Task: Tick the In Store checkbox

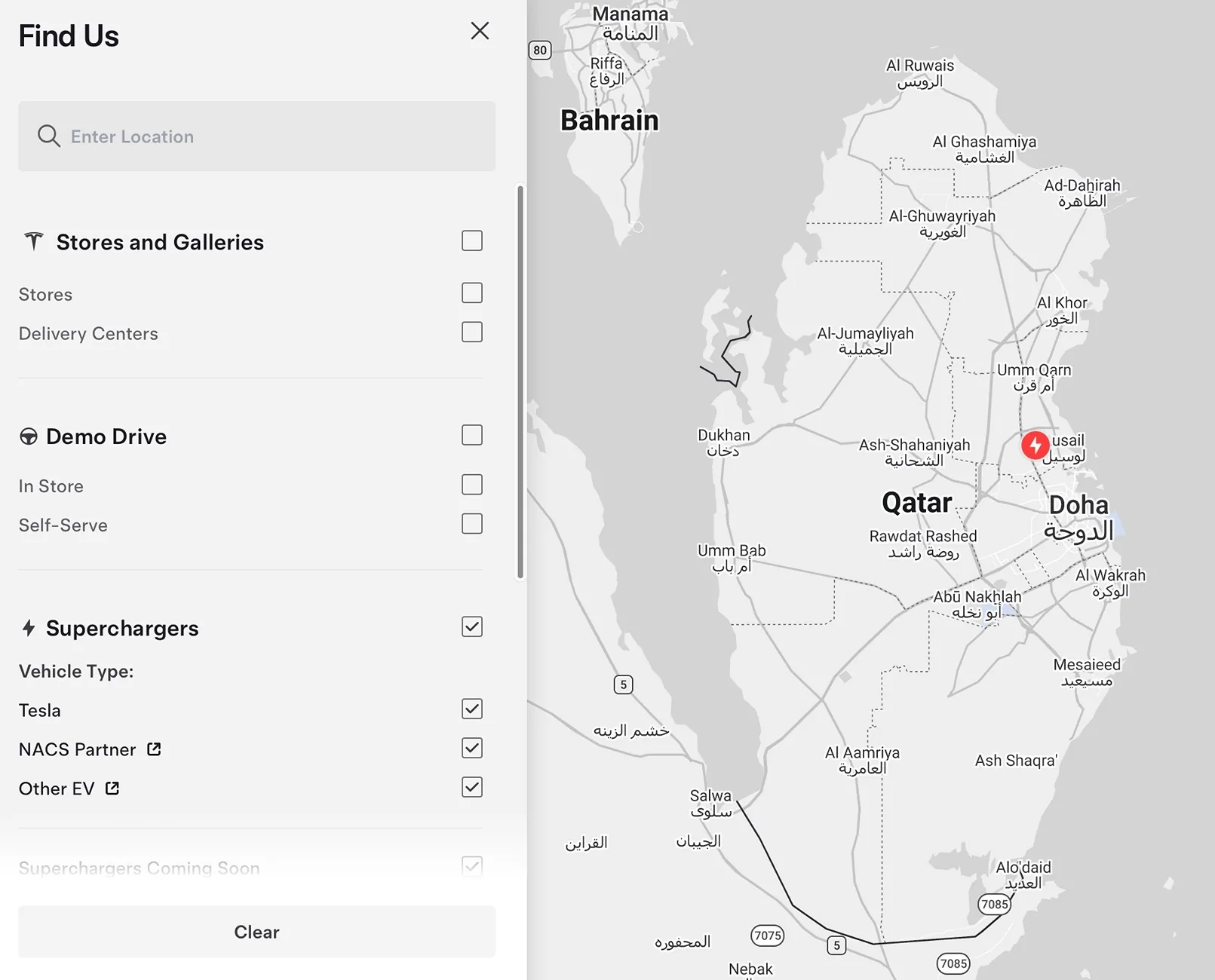Action: [472, 485]
